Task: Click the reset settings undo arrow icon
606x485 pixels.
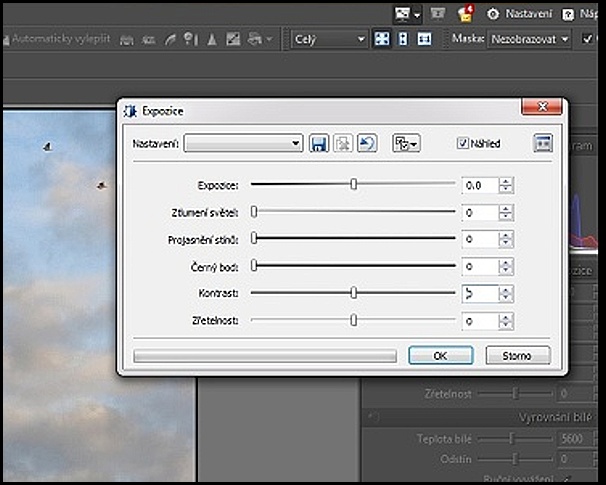Action: [x=367, y=144]
